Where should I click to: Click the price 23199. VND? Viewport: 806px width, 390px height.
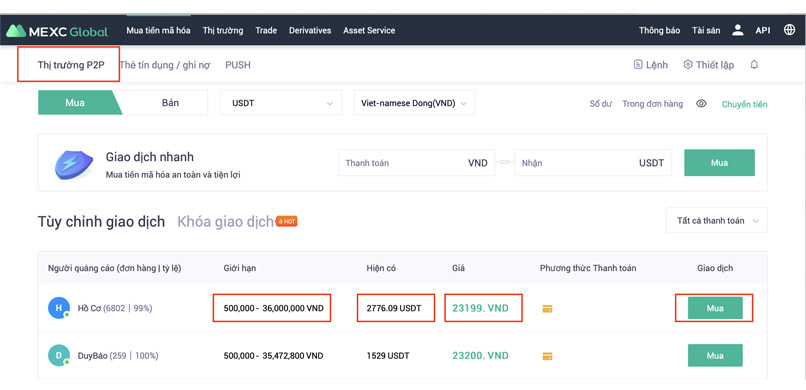tap(480, 308)
